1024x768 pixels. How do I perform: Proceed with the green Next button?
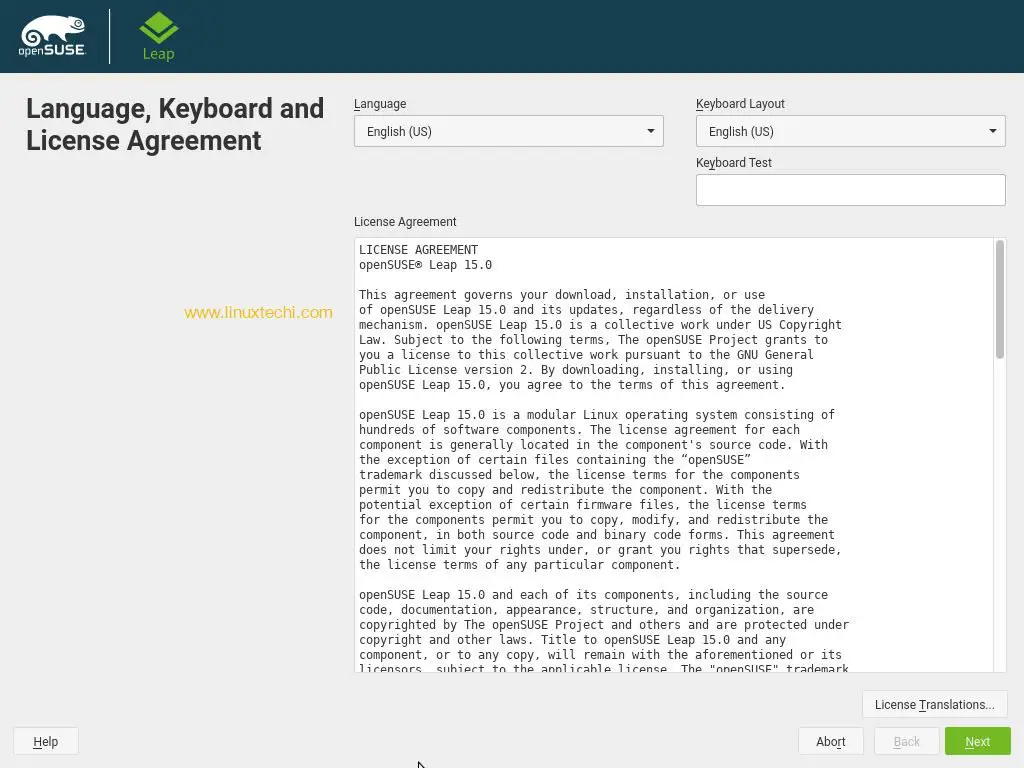978,742
